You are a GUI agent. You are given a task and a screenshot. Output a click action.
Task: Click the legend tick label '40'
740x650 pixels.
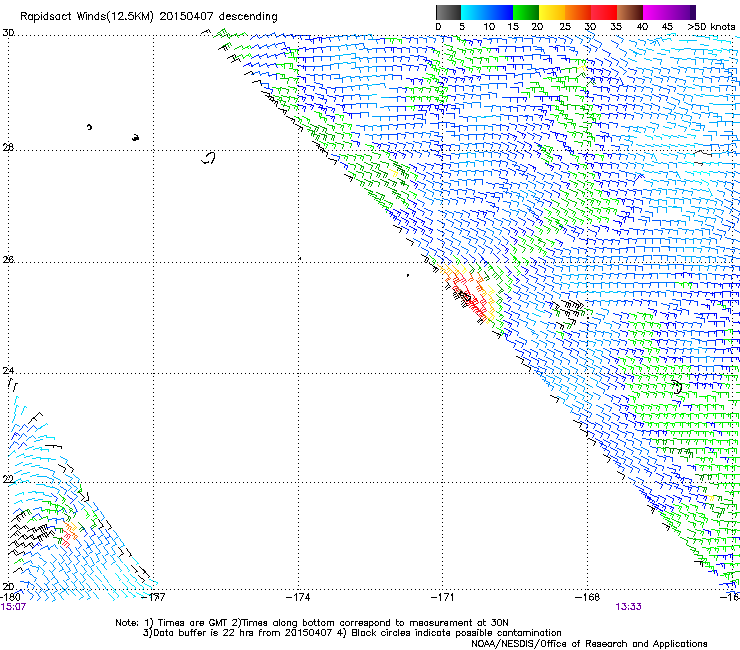click(642, 27)
